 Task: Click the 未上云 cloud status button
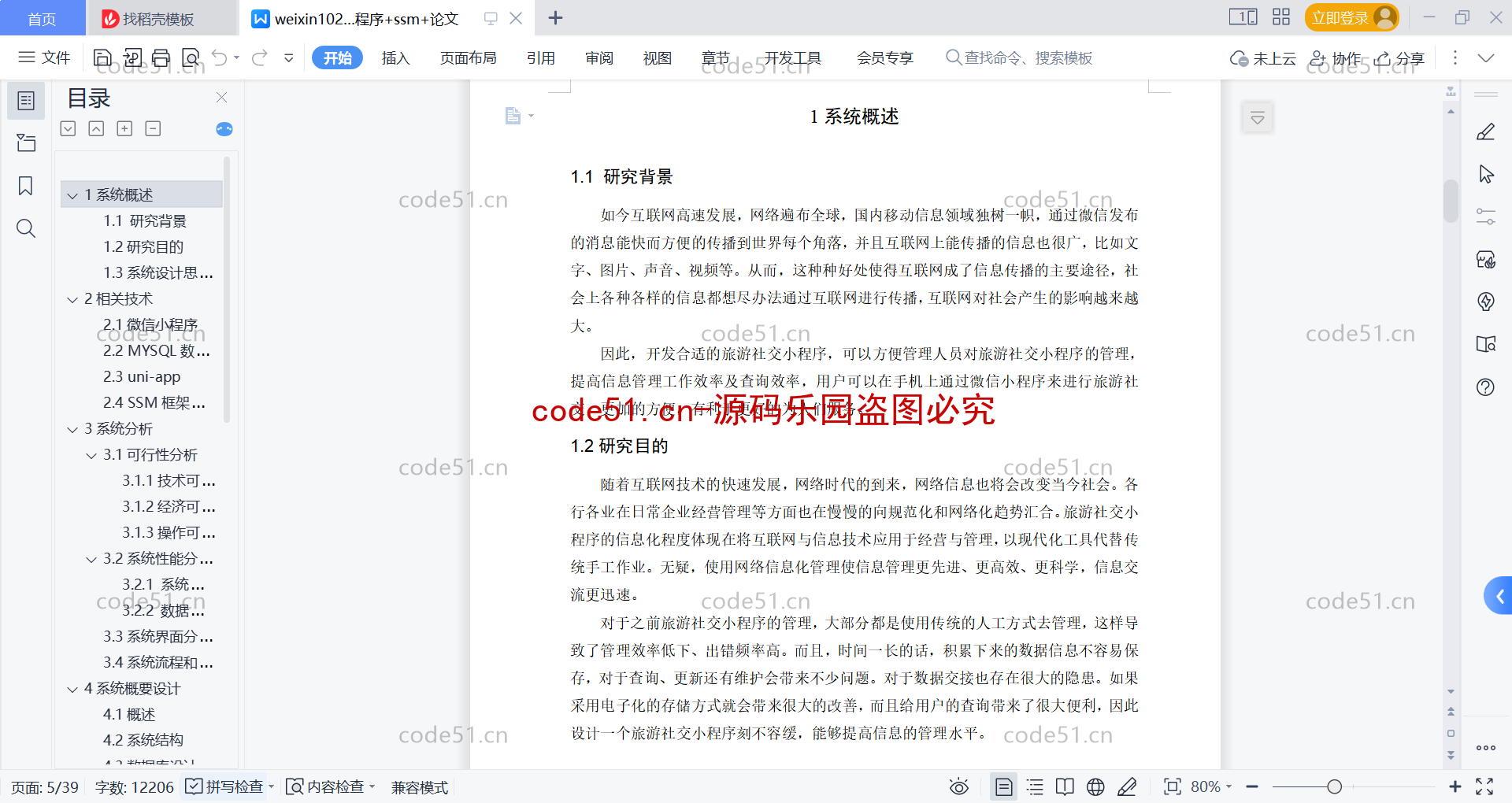(x=1263, y=58)
